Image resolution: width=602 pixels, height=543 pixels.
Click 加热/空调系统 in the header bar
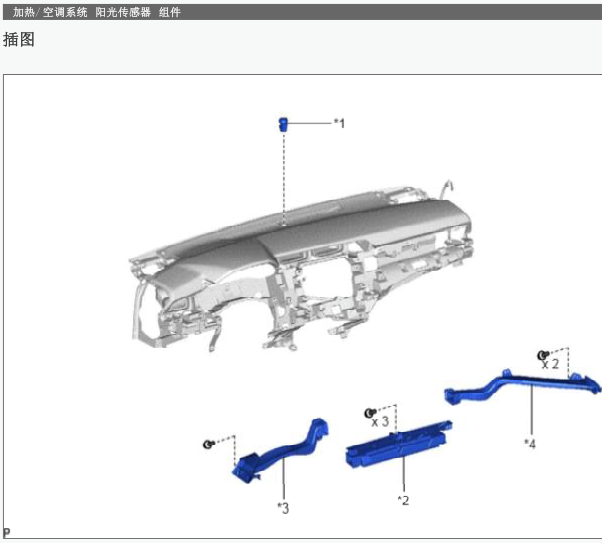50,12
